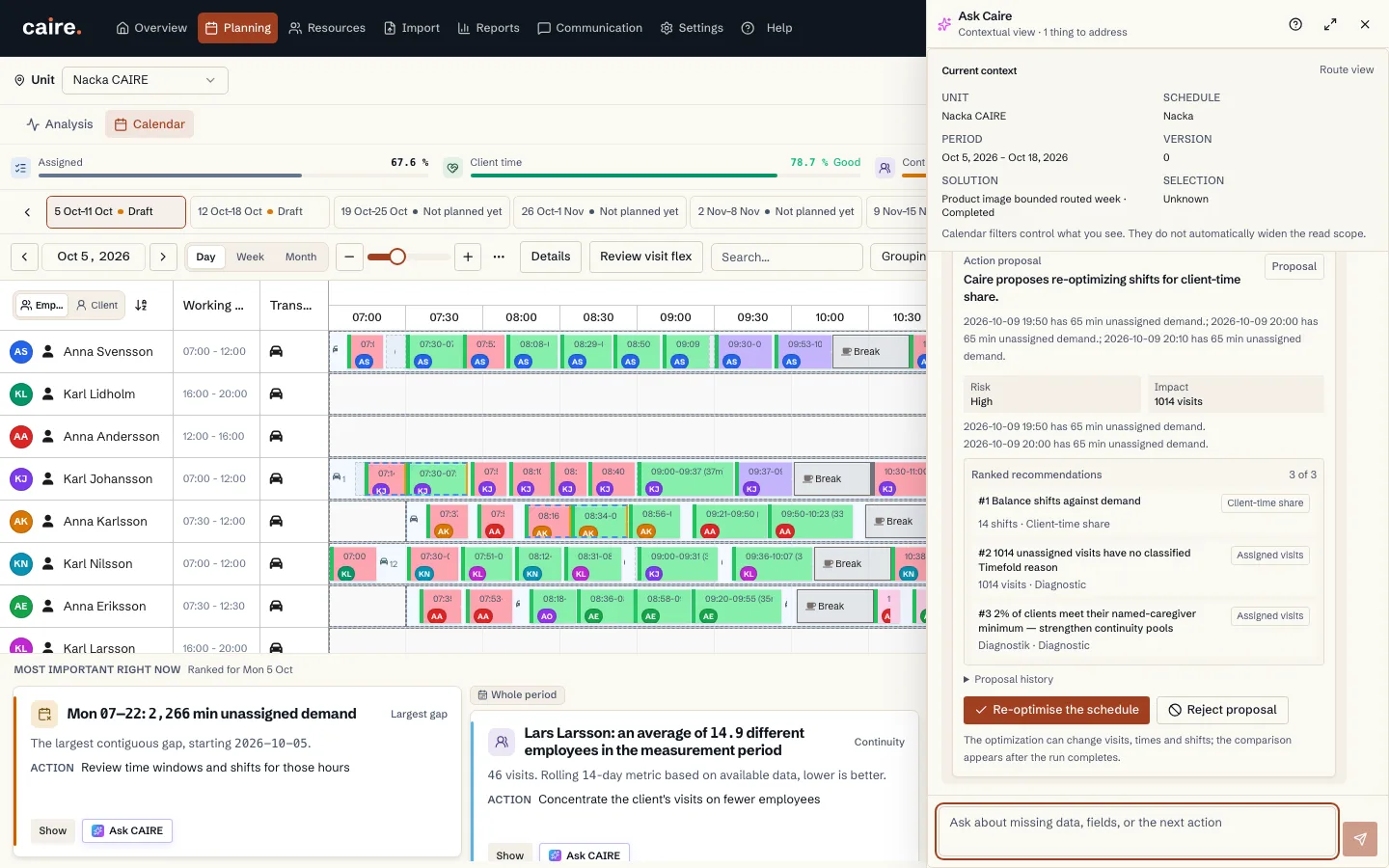
Task: Open the Reports menu
Action: click(x=488, y=28)
